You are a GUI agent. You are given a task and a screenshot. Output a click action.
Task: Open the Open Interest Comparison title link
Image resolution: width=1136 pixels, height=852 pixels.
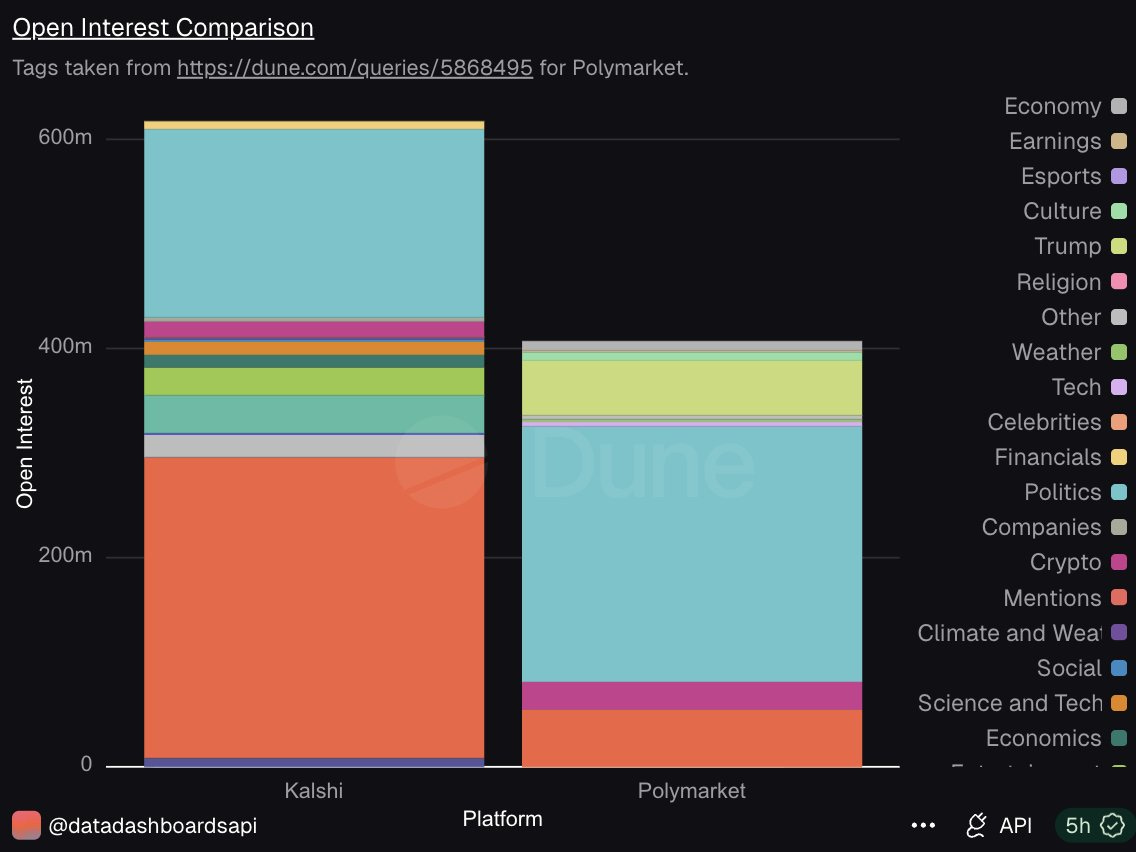pos(163,28)
